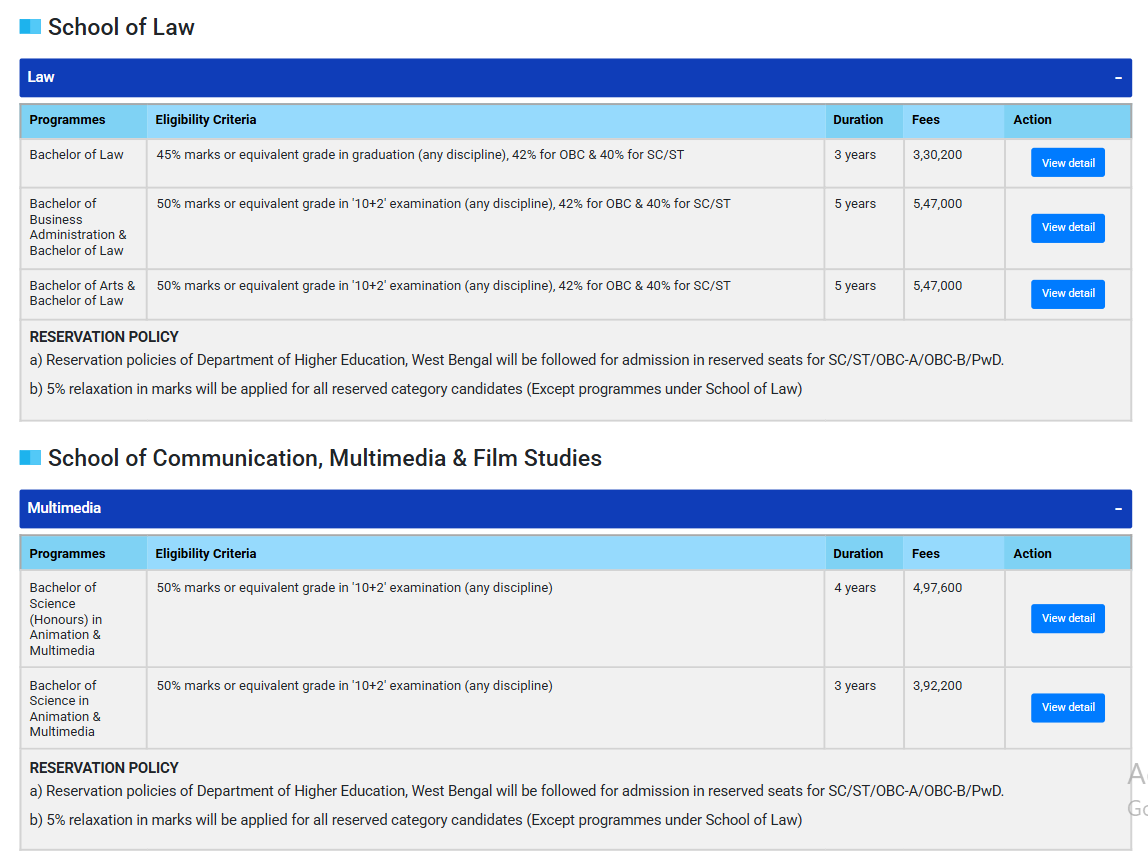View detail for Bachelor of Law programme
Image resolution: width=1148 pixels, height=860 pixels.
pos(1068,162)
